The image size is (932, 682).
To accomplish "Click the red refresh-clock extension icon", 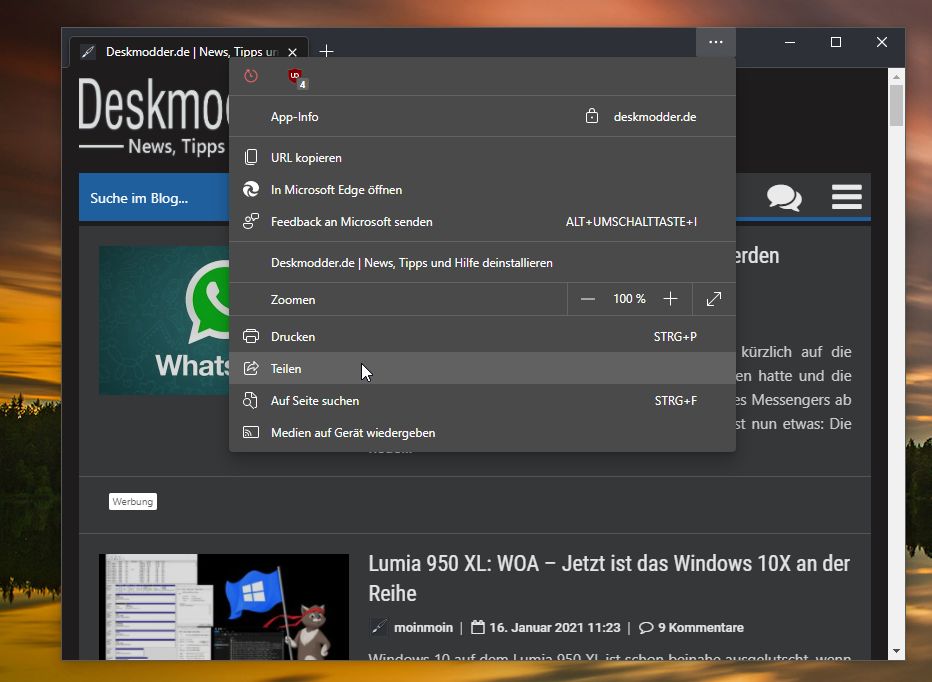I will coord(251,76).
